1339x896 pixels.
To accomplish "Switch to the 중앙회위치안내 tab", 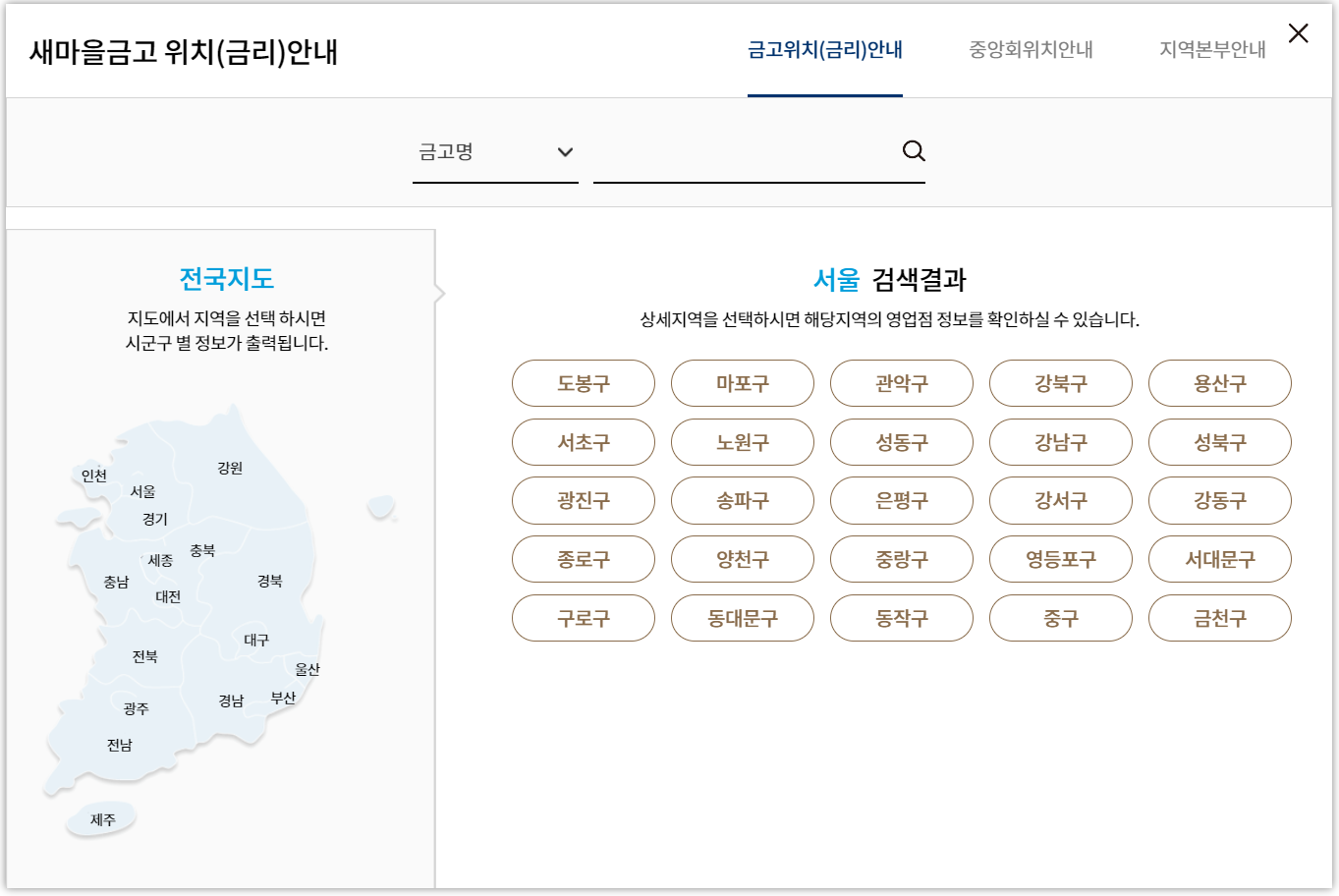I will tap(1028, 47).
